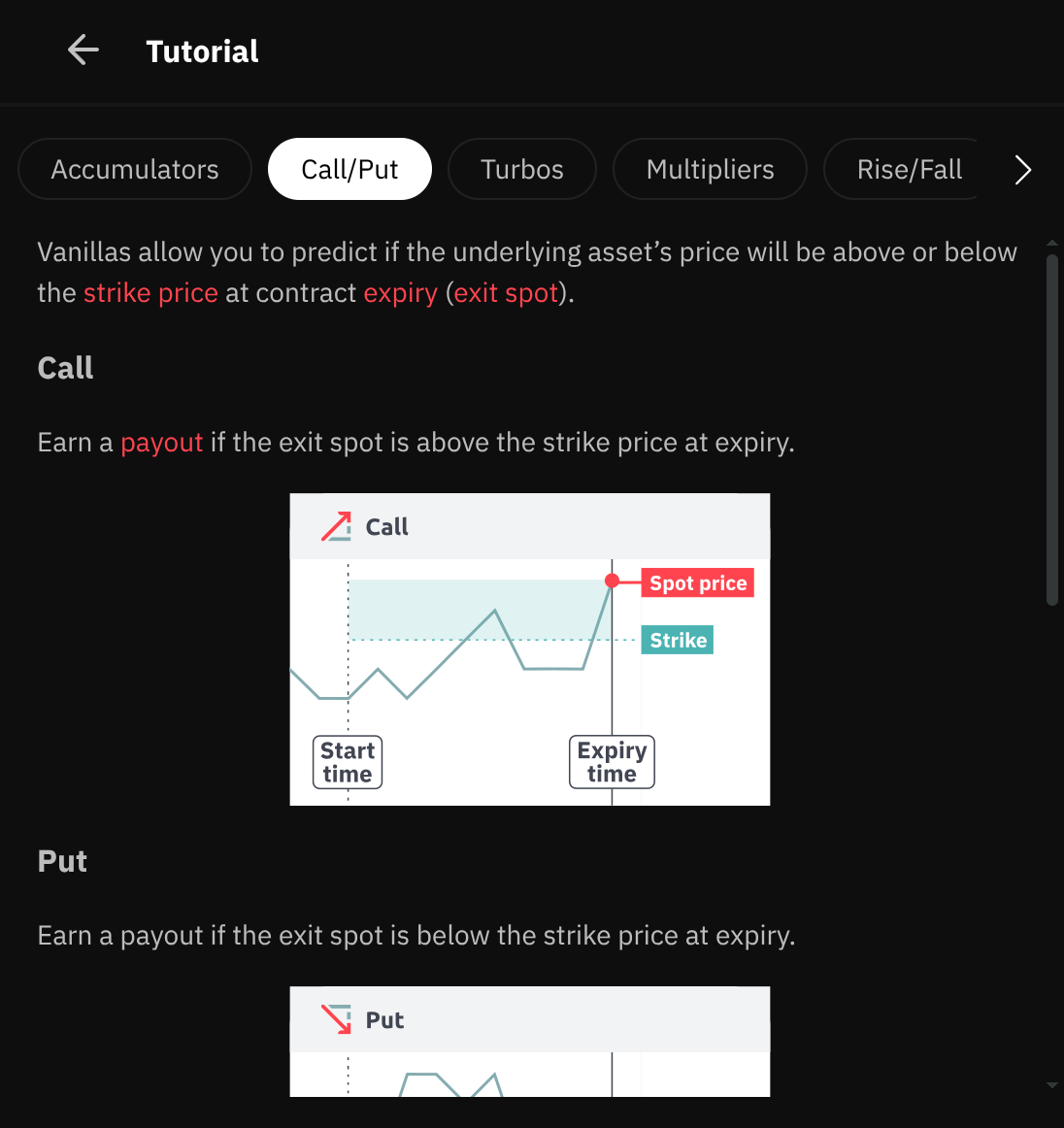The image size is (1064, 1128).
Task: Click the Expiry time marker label
Action: click(x=612, y=762)
